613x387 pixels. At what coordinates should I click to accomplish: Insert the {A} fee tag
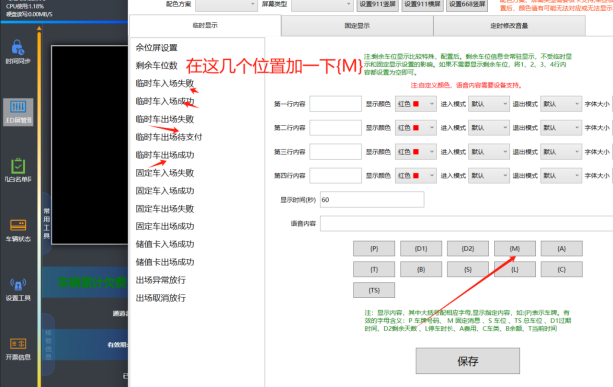pyautogui.click(x=561, y=249)
